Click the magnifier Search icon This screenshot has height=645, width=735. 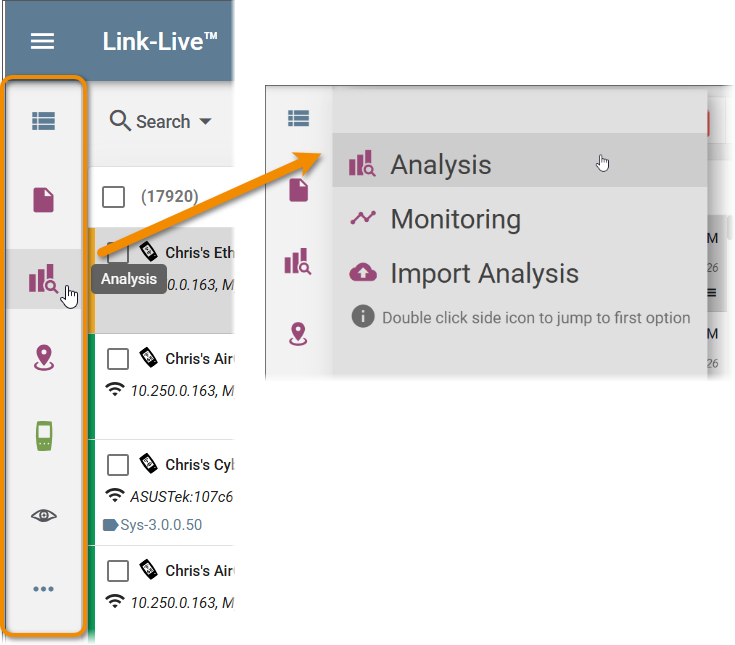tap(120, 121)
